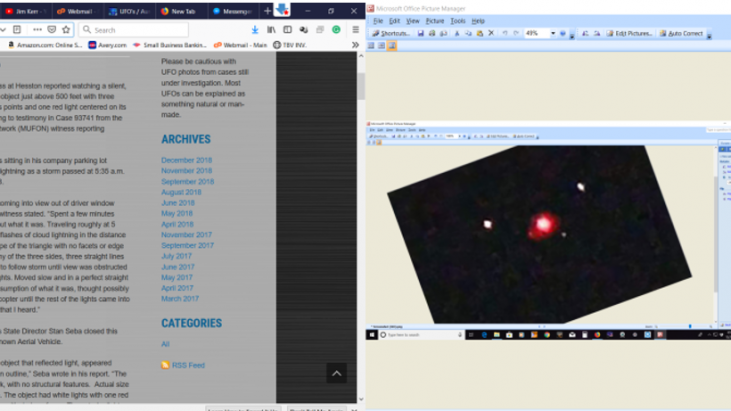Screen dimensions: 731x411
Task: Open address bar history dropdown arrow
Action: click(3, 29)
